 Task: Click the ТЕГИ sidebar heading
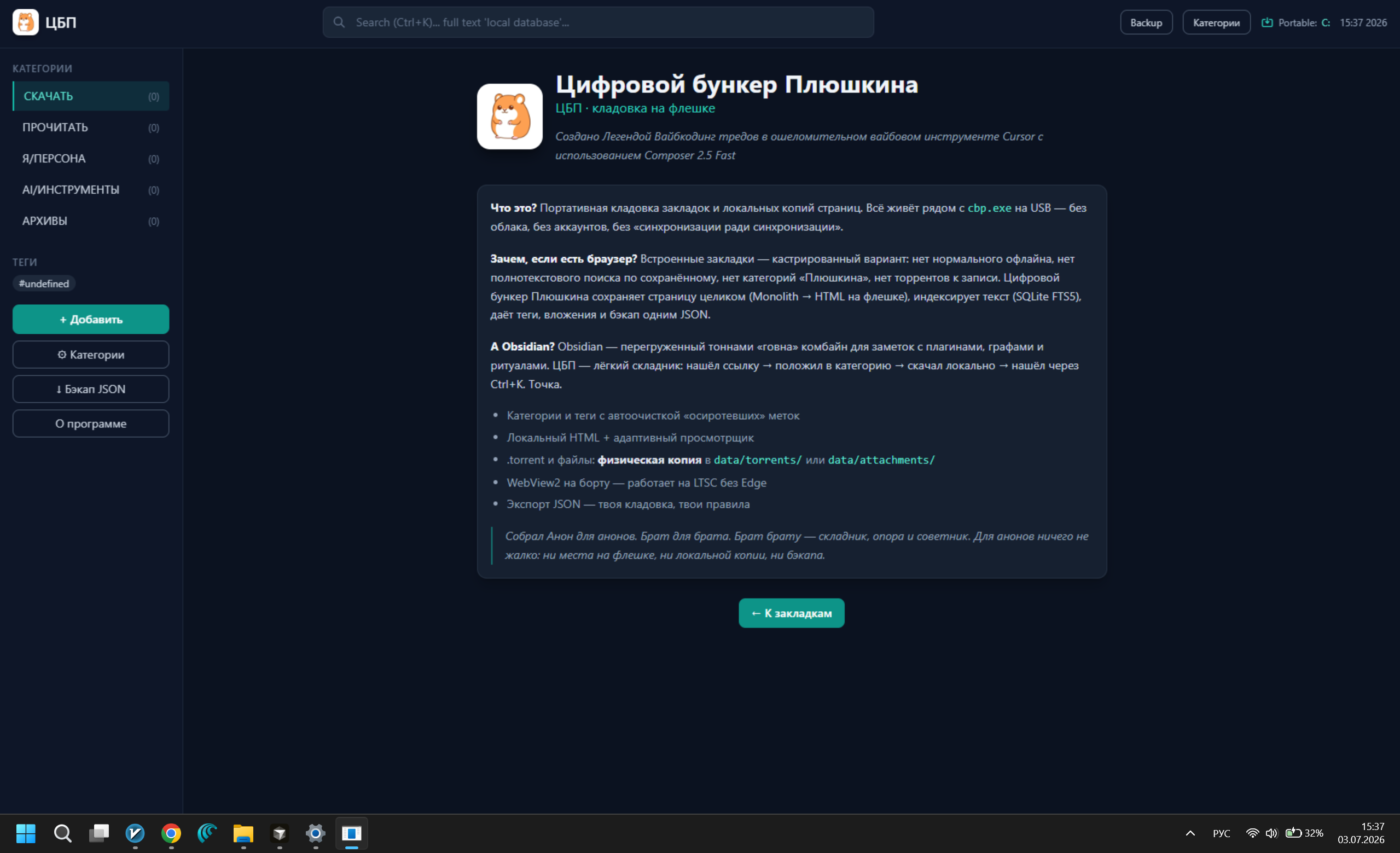(x=25, y=262)
